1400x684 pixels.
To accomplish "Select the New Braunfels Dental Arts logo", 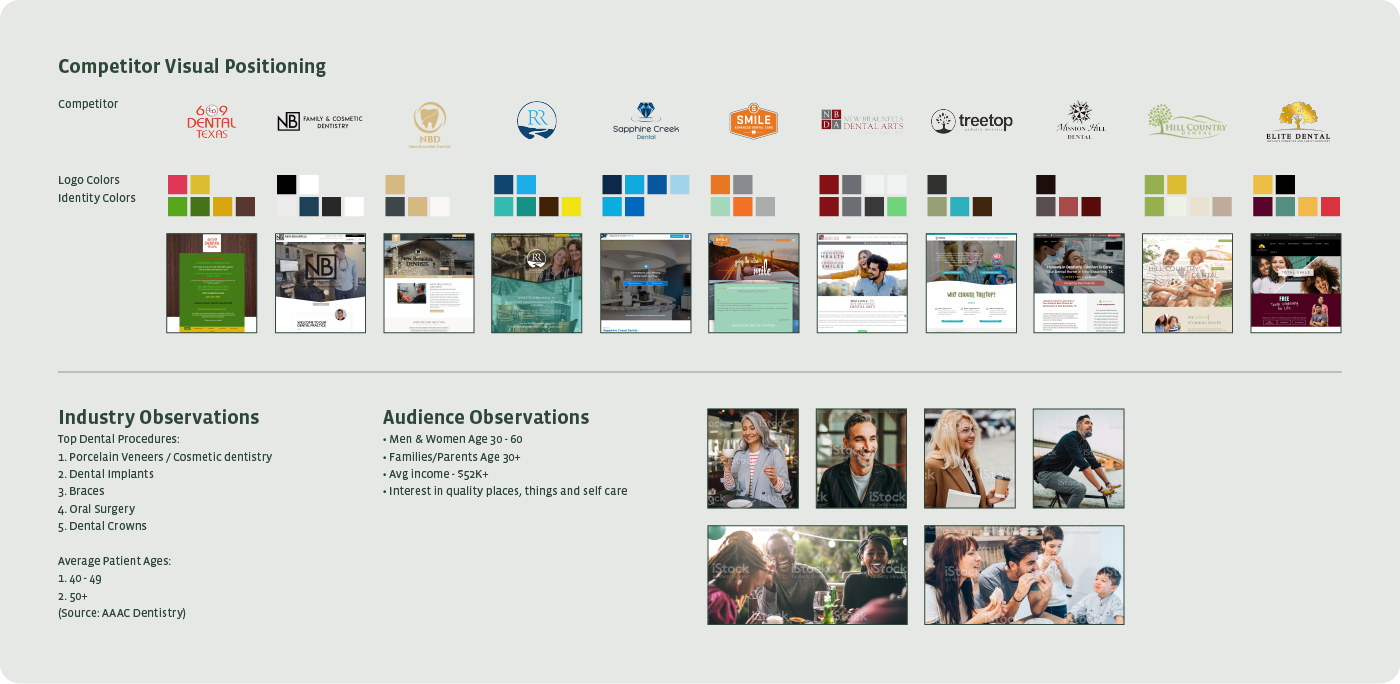I will (x=862, y=121).
